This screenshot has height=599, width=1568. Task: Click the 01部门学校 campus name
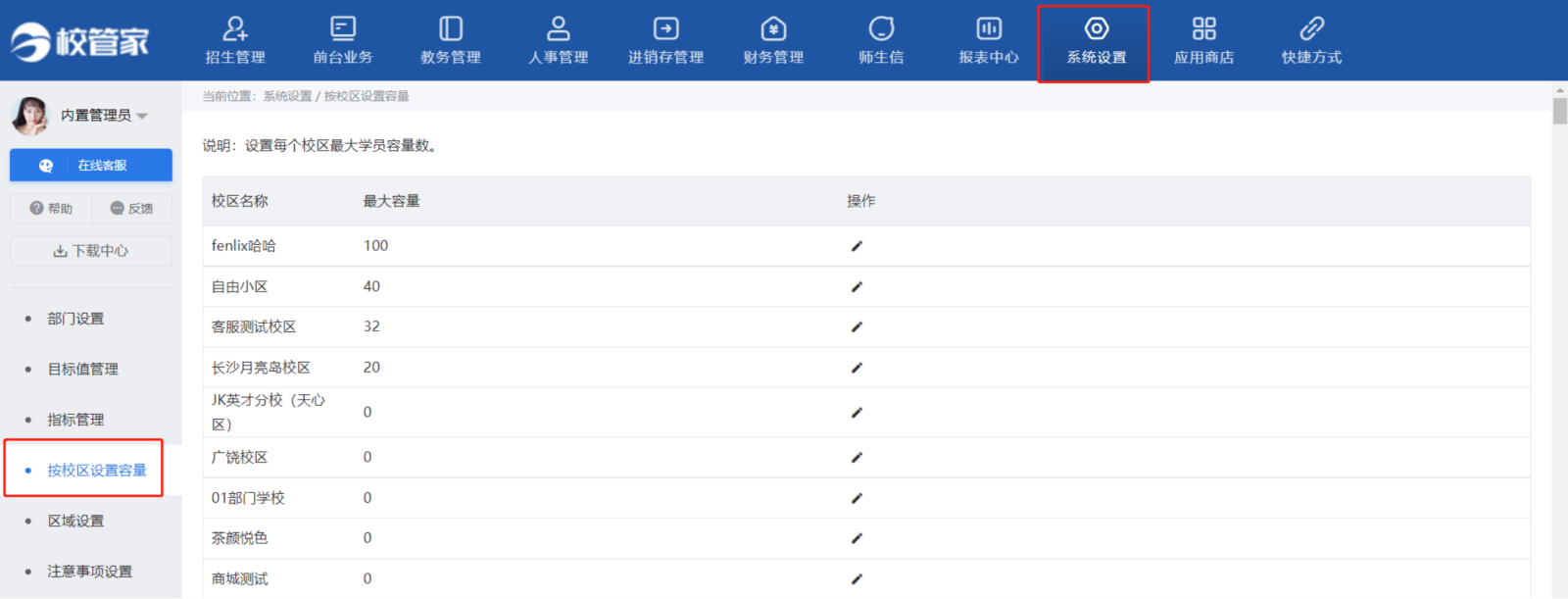249,498
